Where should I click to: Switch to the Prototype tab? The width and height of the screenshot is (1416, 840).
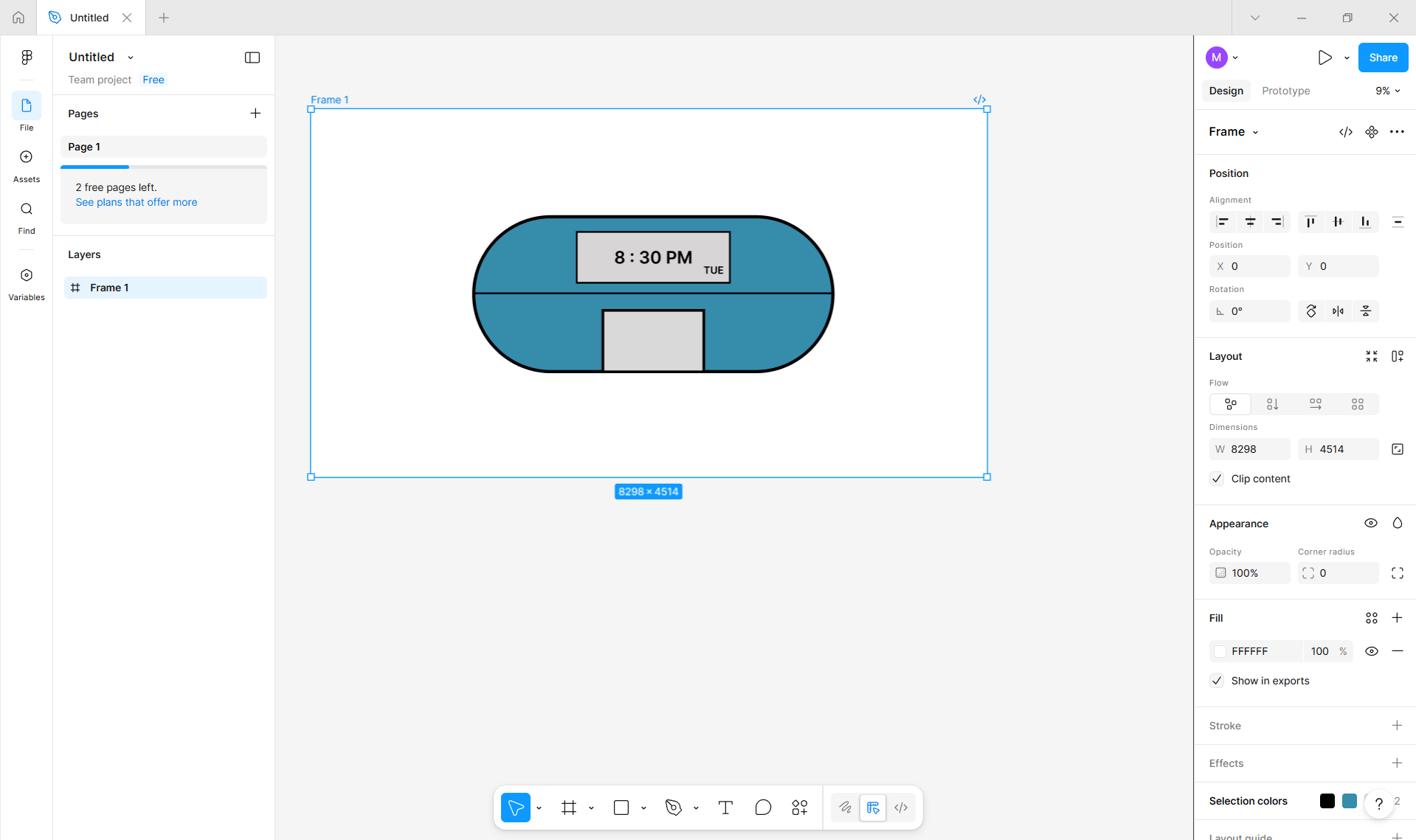coord(1285,91)
